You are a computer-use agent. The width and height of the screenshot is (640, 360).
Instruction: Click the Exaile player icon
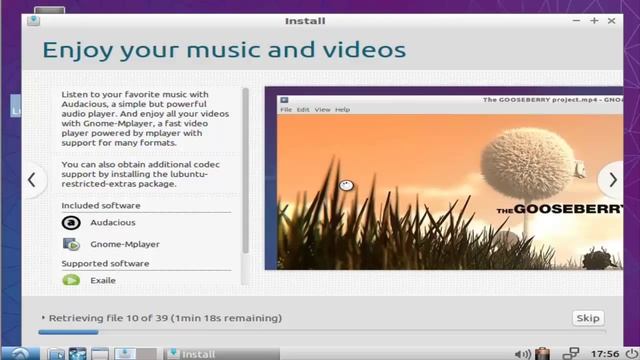pyautogui.click(x=71, y=280)
